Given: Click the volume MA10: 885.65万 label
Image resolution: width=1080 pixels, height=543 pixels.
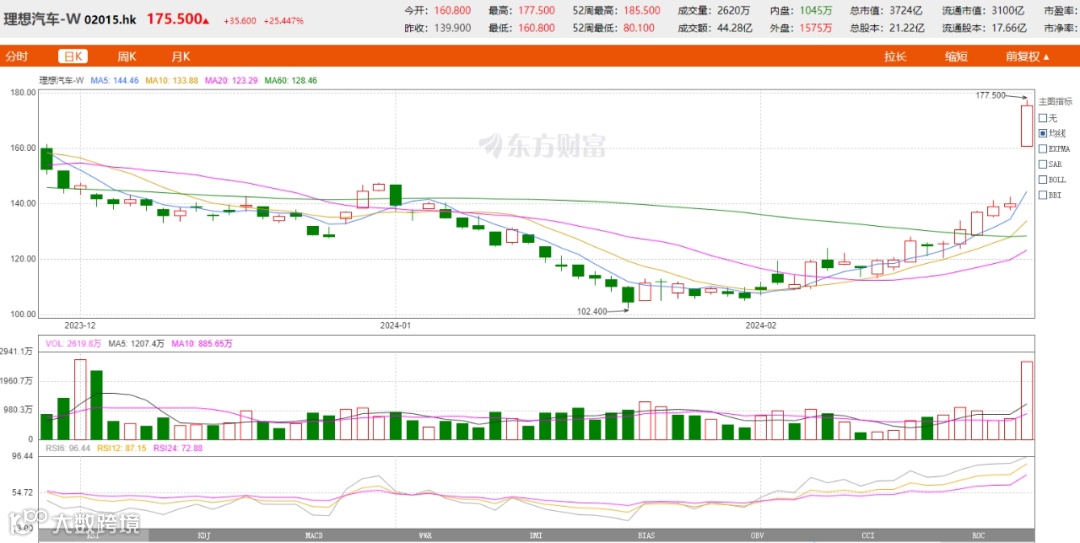Looking at the screenshot, I should (202, 343).
